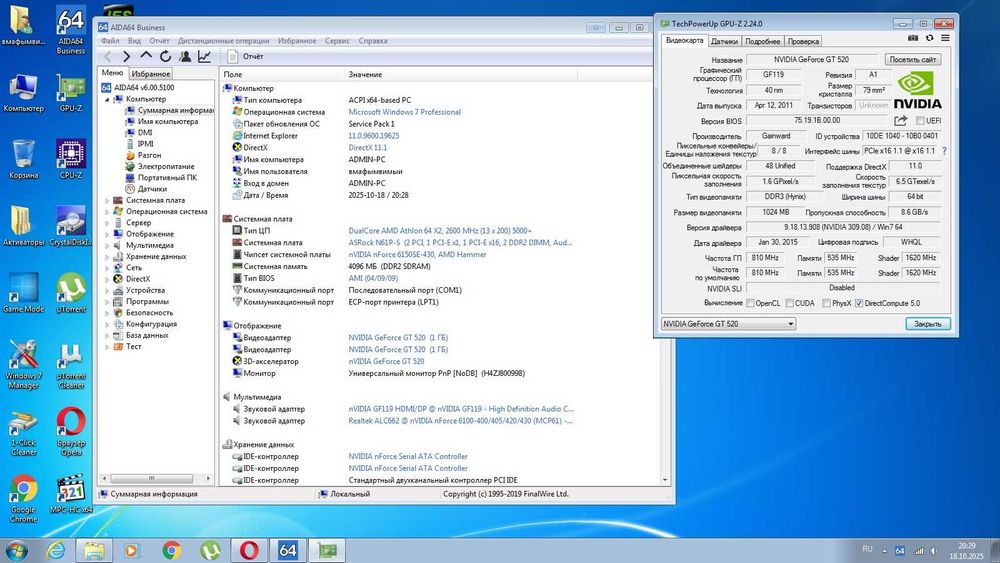
Task: Click the Закрыть button in GPU-Z
Action: click(x=928, y=324)
